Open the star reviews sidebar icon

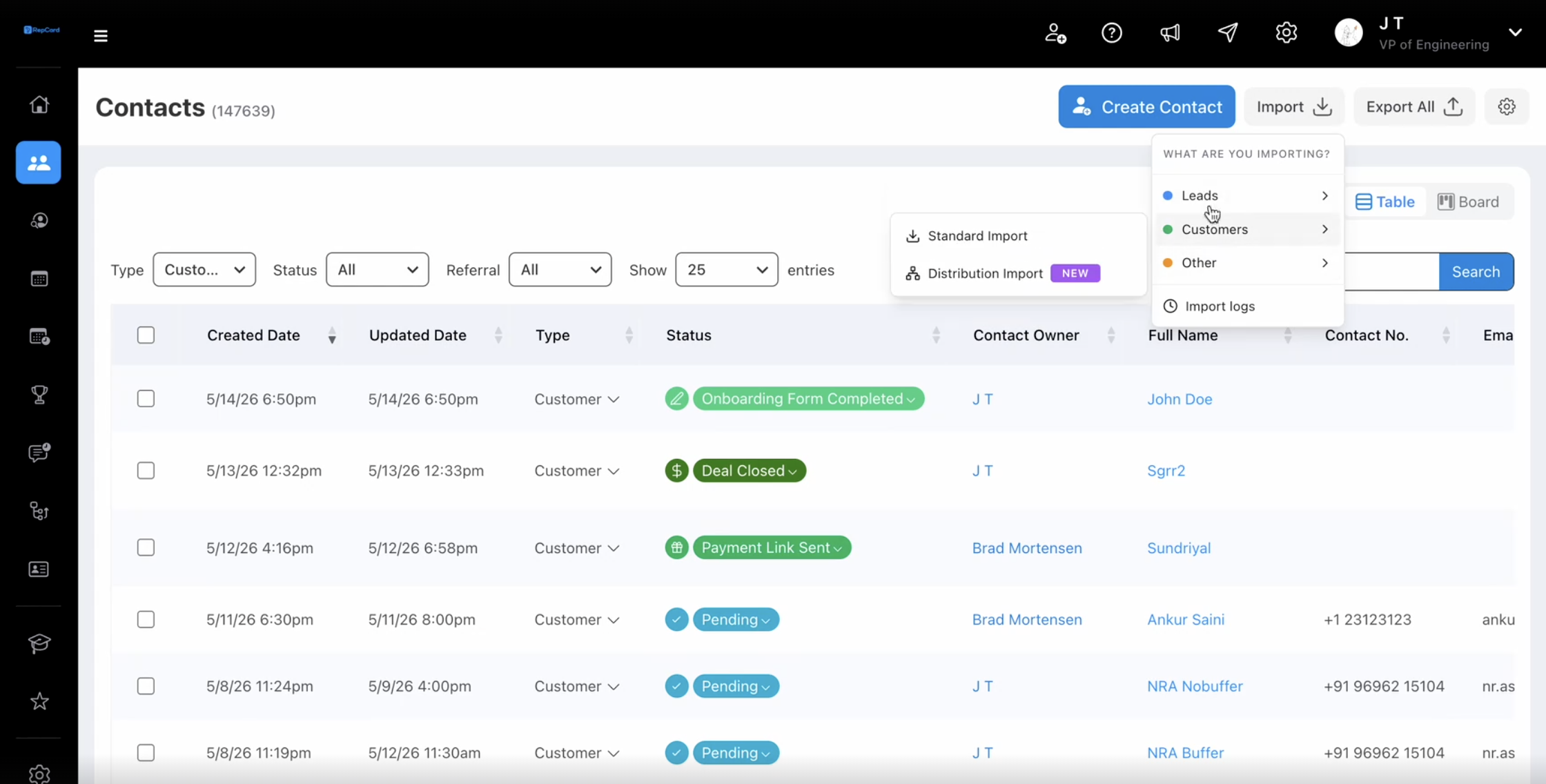click(x=39, y=701)
